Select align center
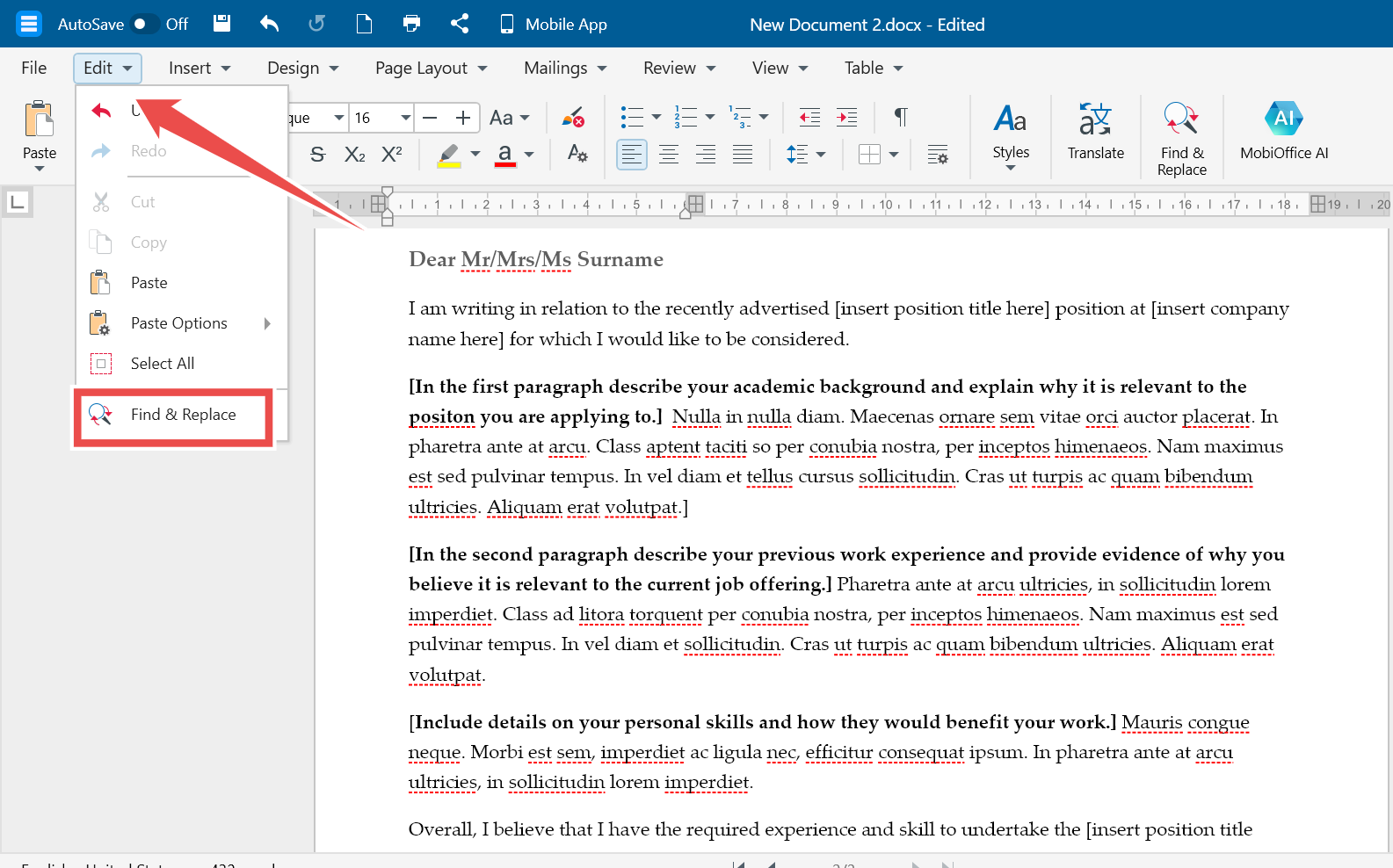This screenshot has height=868, width=1393. click(x=669, y=155)
